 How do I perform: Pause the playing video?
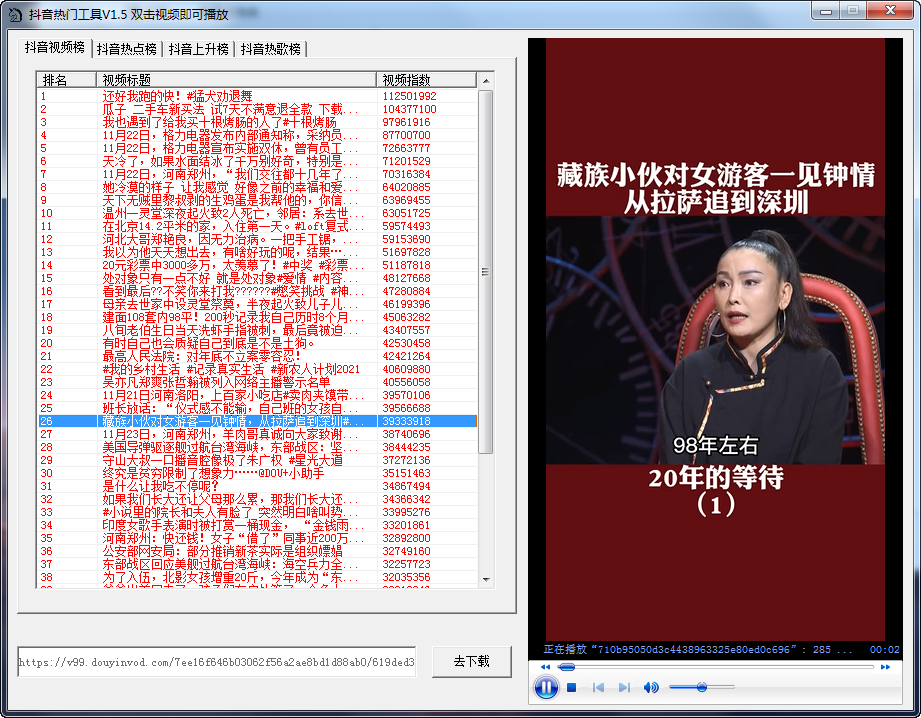pyautogui.click(x=546, y=687)
